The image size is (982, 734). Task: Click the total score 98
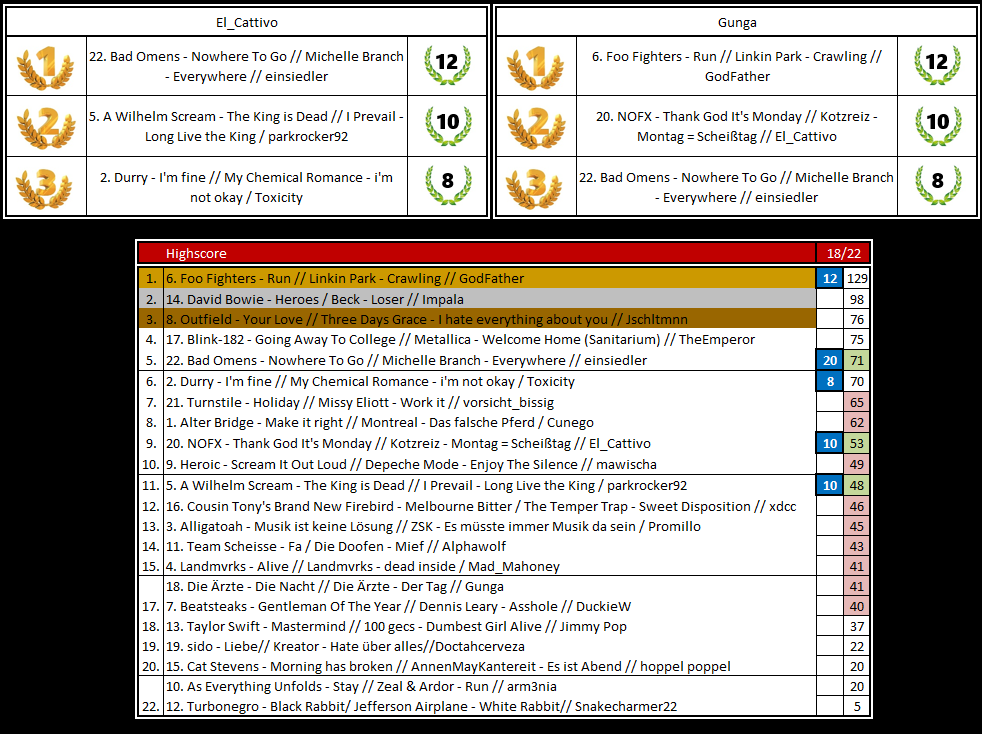(x=857, y=299)
